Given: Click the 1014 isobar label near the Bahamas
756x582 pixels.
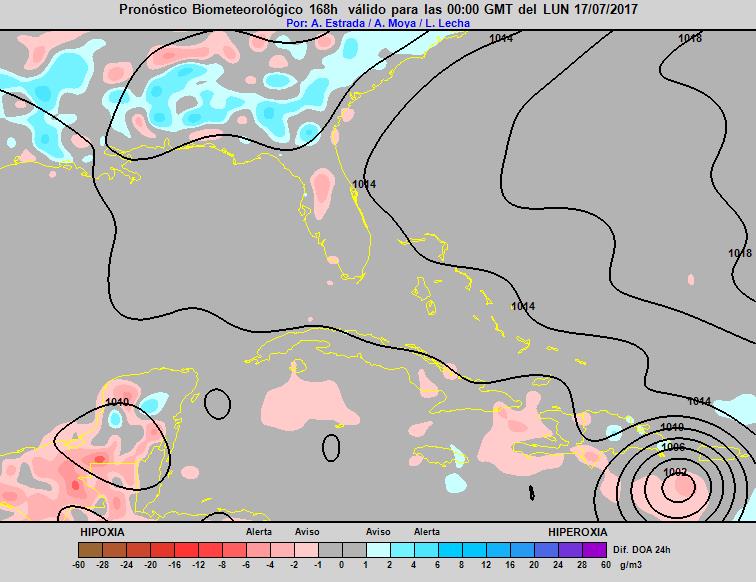Looking at the screenshot, I should coord(523,306).
